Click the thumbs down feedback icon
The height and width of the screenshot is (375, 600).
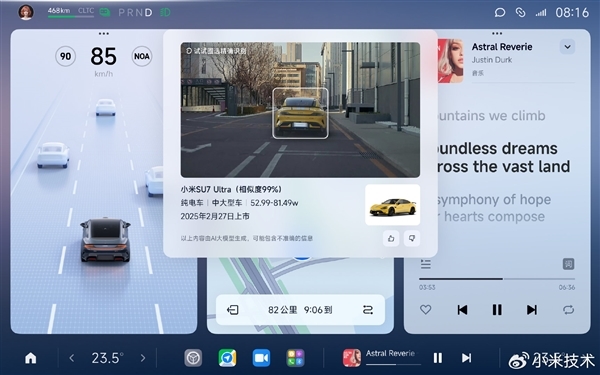point(412,238)
